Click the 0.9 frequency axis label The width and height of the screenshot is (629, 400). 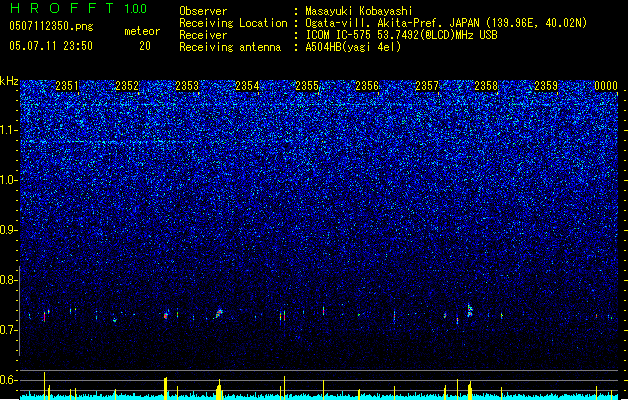[x=8, y=230]
